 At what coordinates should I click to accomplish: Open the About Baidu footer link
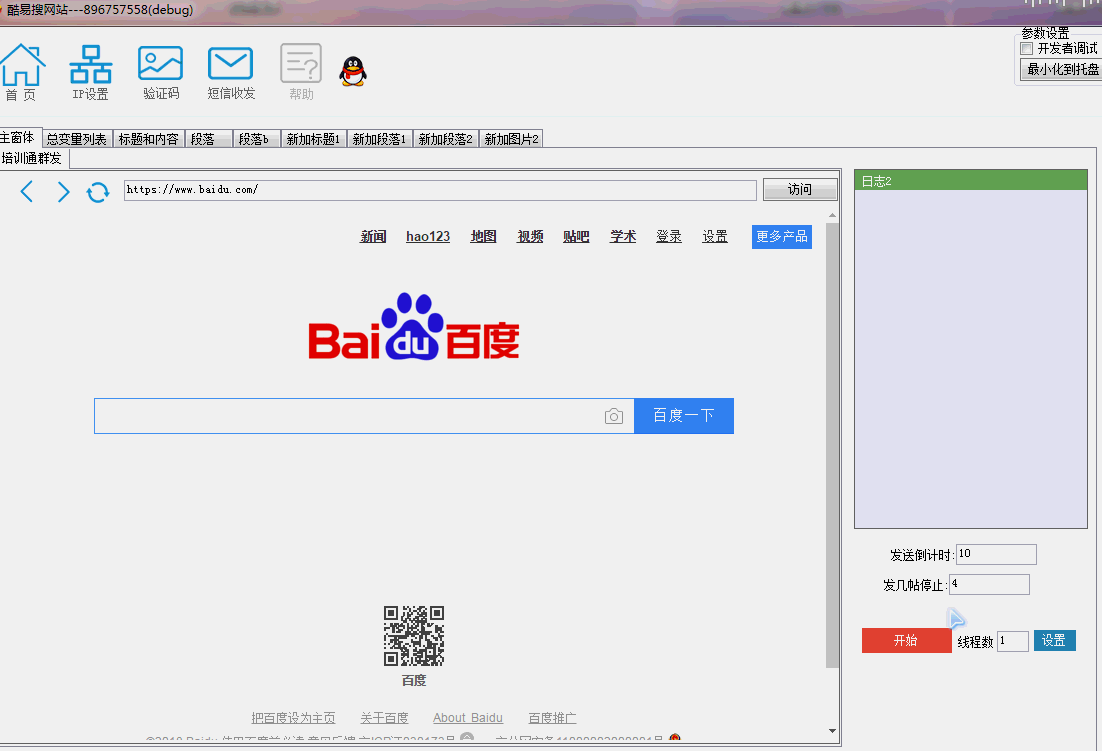[x=468, y=718]
